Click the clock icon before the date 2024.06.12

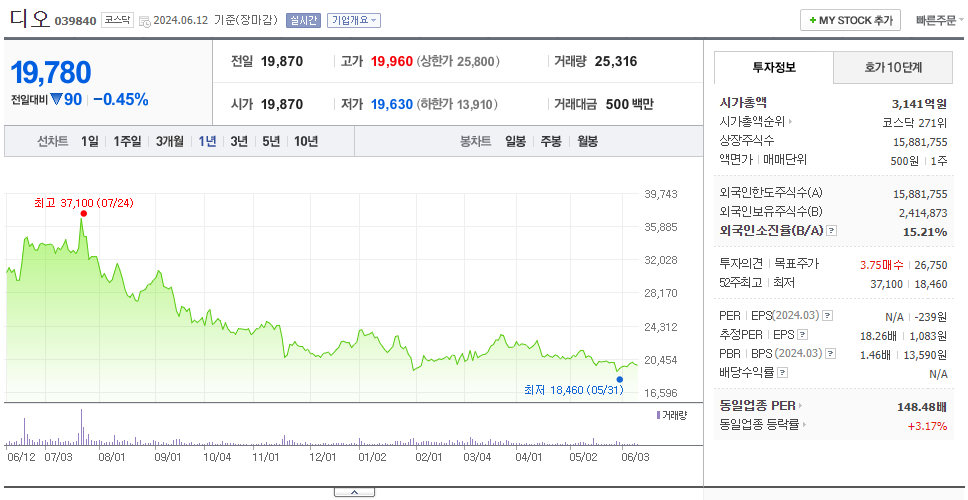tap(144, 21)
